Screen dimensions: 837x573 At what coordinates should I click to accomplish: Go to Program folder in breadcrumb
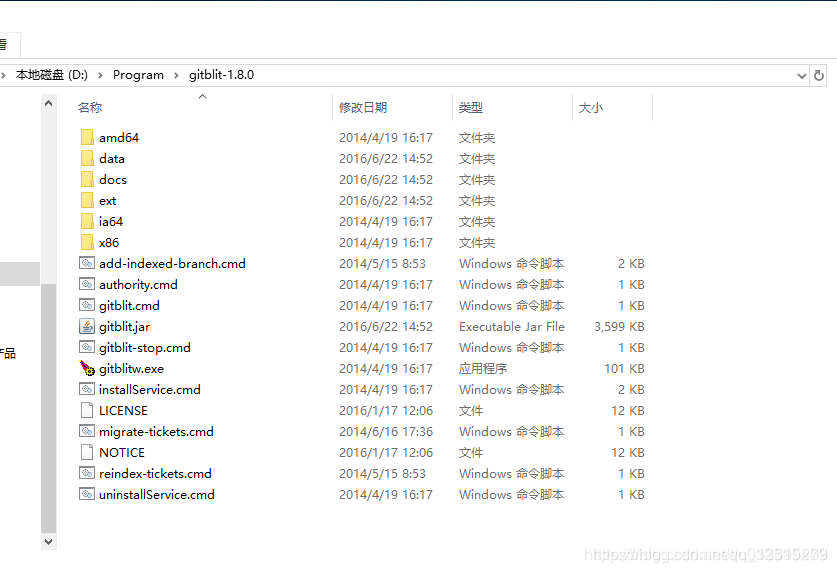click(x=138, y=75)
